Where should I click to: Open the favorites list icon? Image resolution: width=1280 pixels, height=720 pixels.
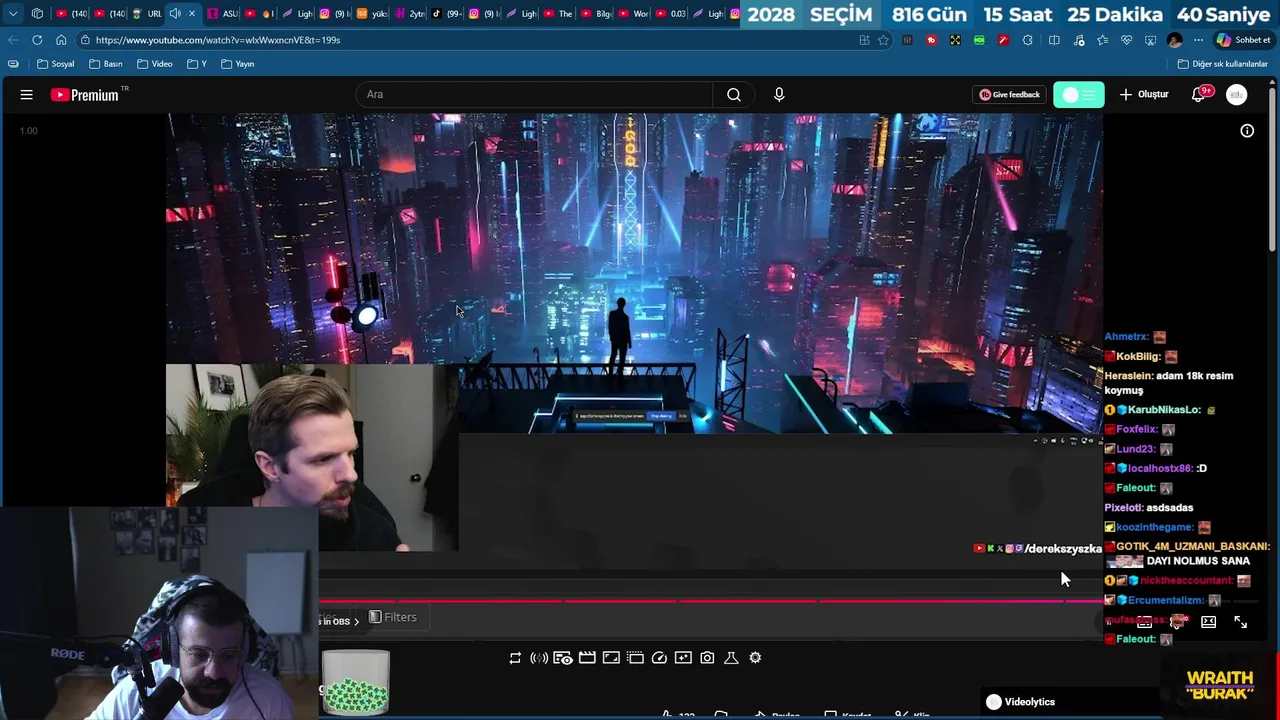click(x=1102, y=40)
